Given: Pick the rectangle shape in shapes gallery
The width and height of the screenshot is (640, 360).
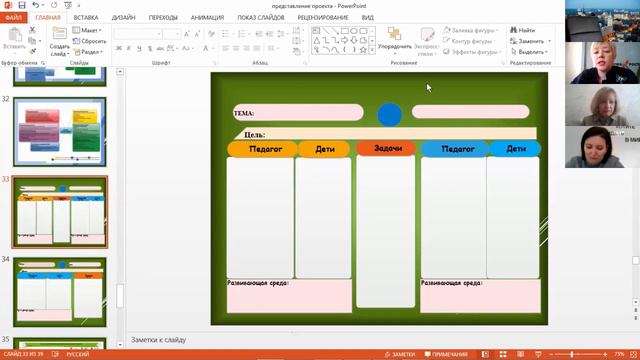Looking at the screenshot, I should (344, 31).
